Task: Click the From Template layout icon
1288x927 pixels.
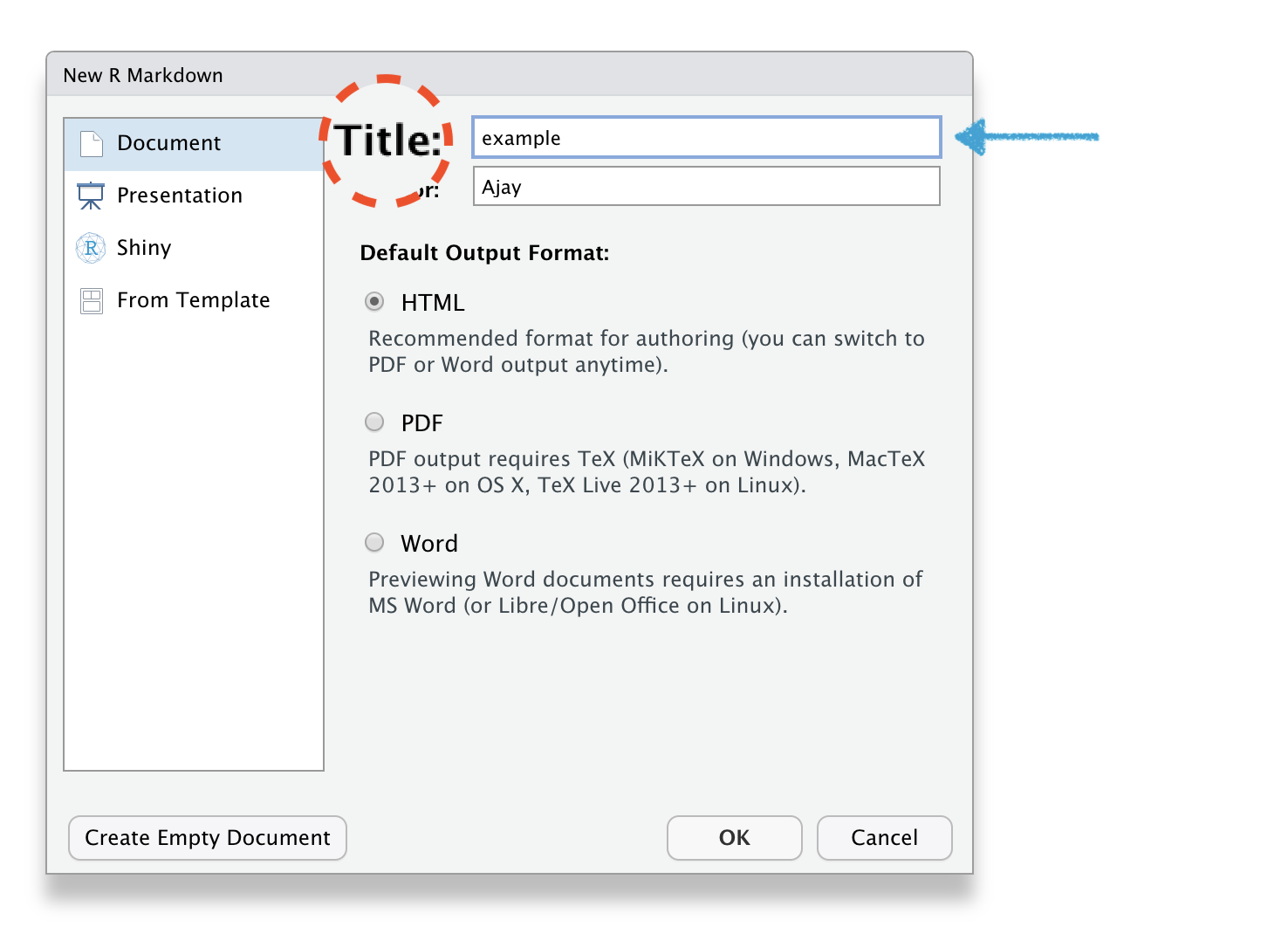Action: (91, 300)
